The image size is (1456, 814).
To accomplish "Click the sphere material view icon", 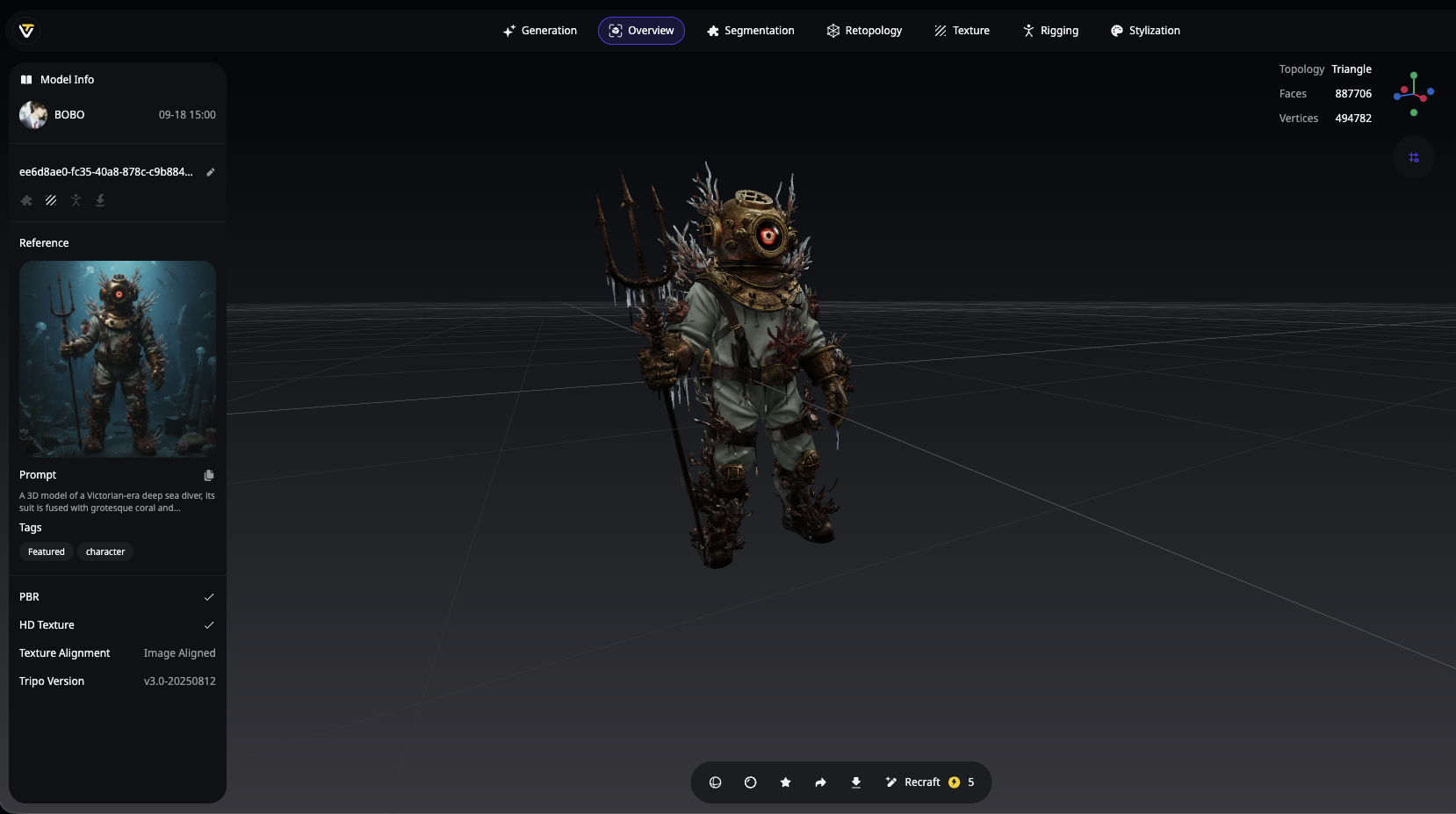I will pyautogui.click(x=750, y=782).
